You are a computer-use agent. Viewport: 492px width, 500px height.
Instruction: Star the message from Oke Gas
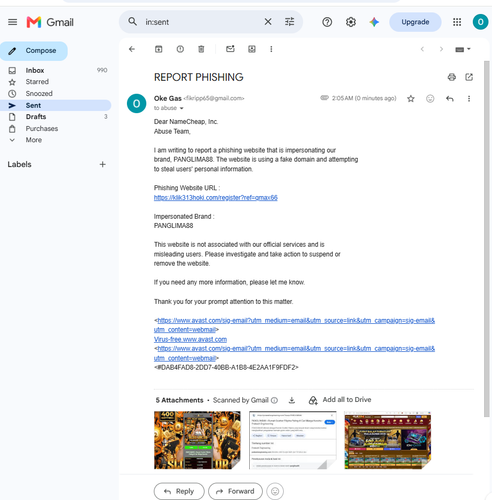click(411, 99)
